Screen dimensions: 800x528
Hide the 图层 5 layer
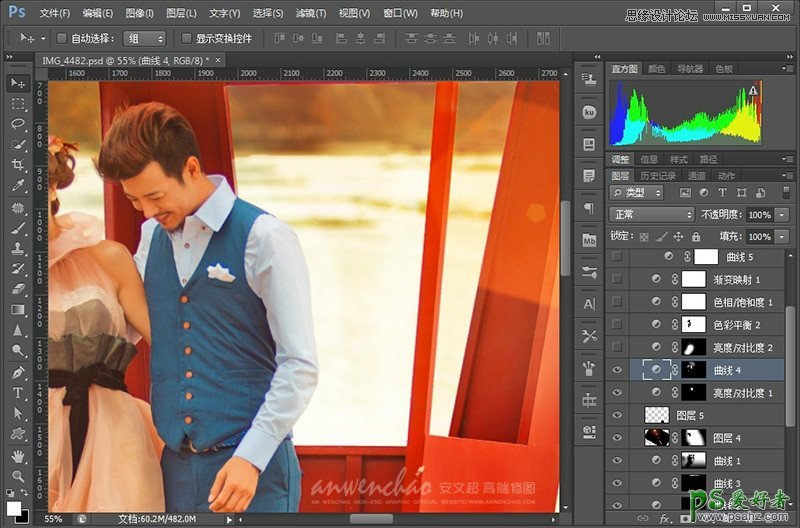(x=617, y=414)
